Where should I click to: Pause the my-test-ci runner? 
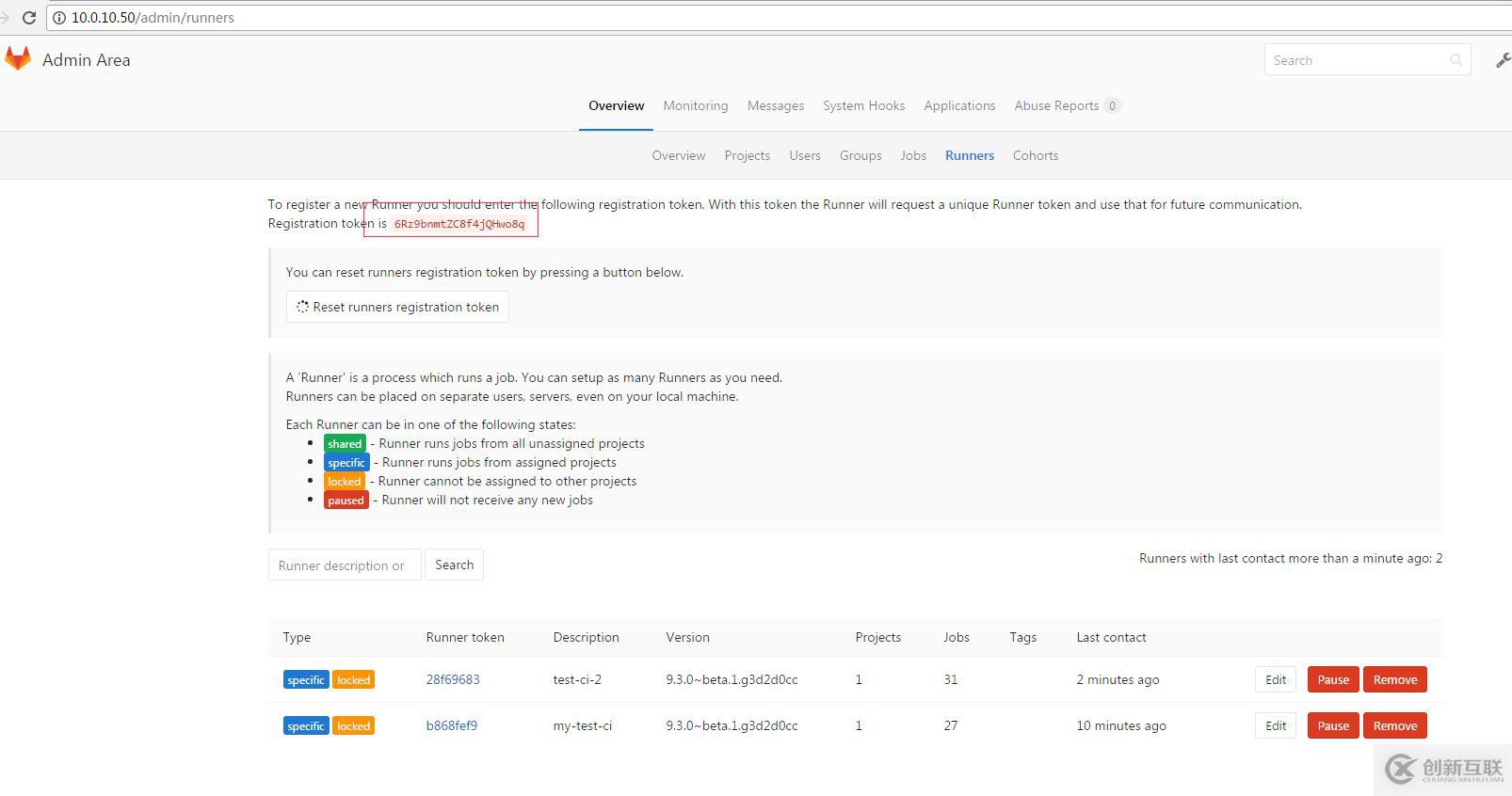click(x=1333, y=725)
